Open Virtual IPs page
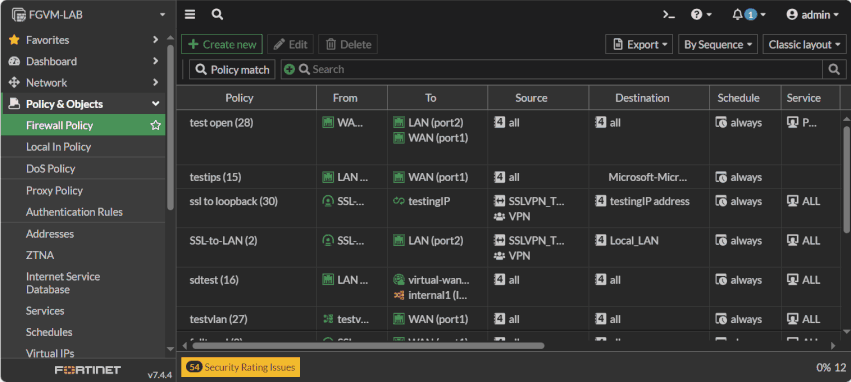 tap(50, 353)
